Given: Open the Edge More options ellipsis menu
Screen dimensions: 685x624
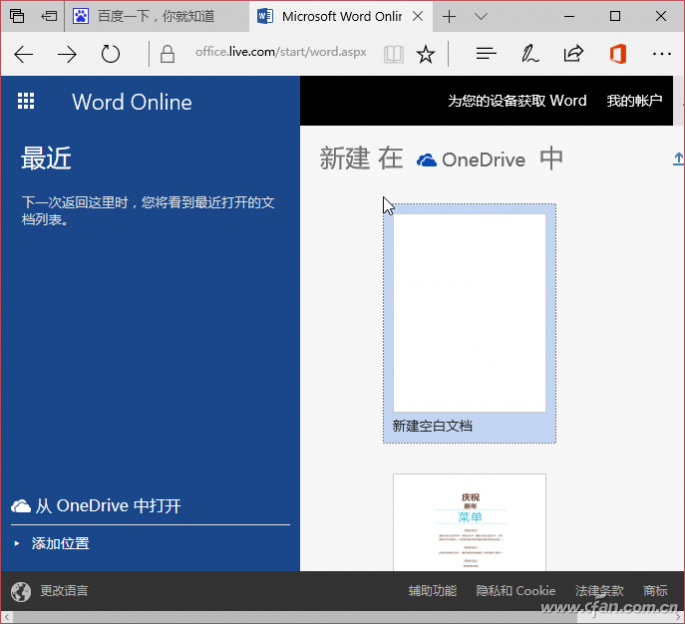Looking at the screenshot, I should [x=661, y=54].
